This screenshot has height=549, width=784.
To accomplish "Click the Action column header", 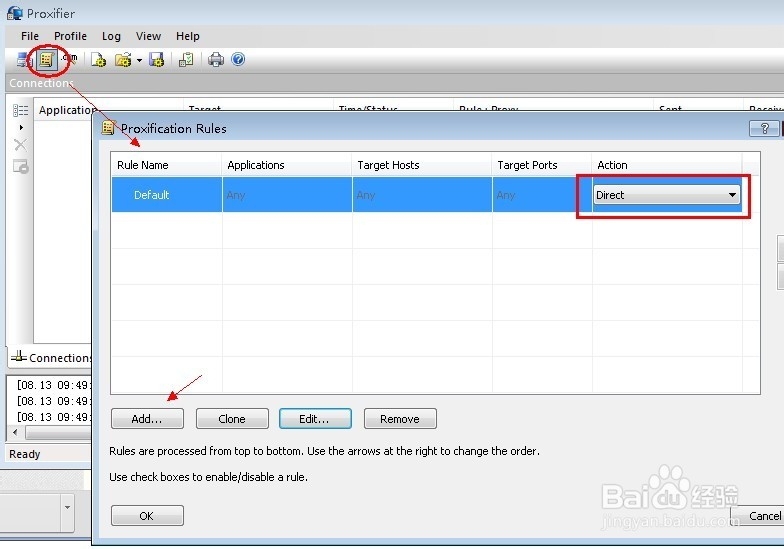I will (666, 165).
